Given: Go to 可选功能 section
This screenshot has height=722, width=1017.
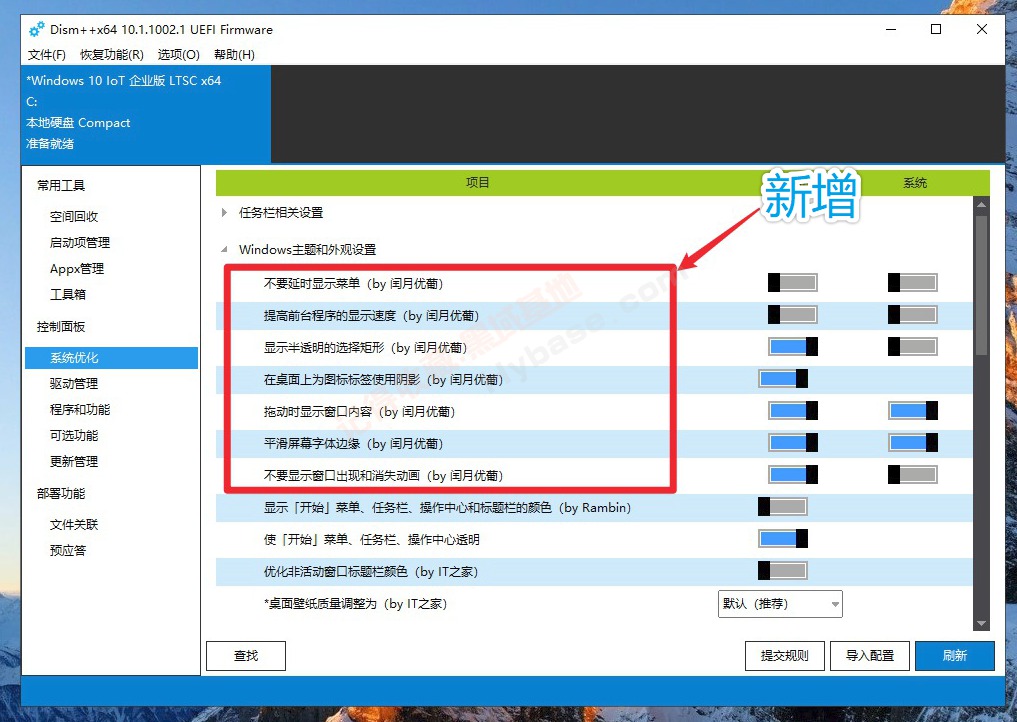Looking at the screenshot, I should point(74,435).
